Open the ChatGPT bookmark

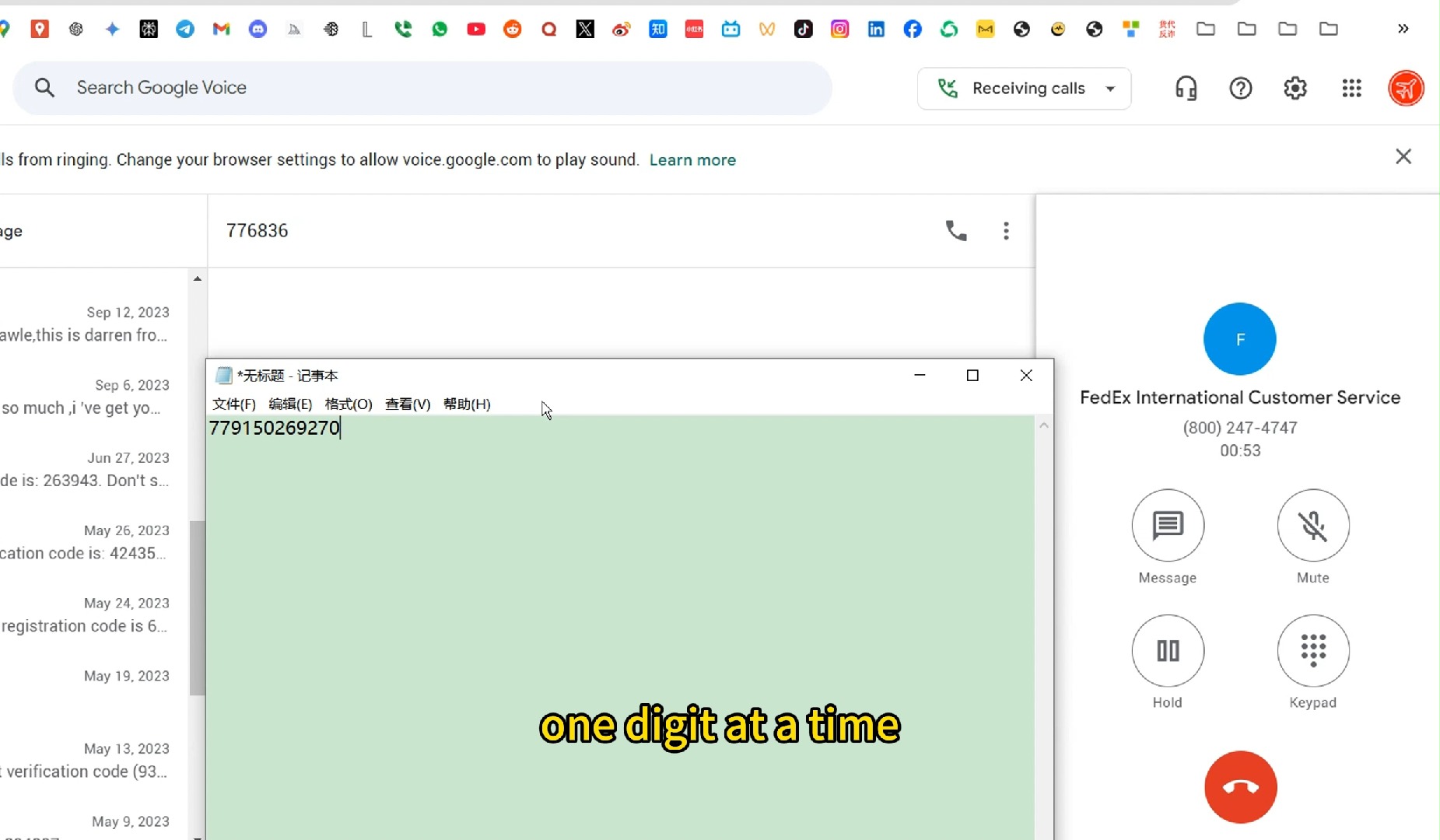[76, 30]
